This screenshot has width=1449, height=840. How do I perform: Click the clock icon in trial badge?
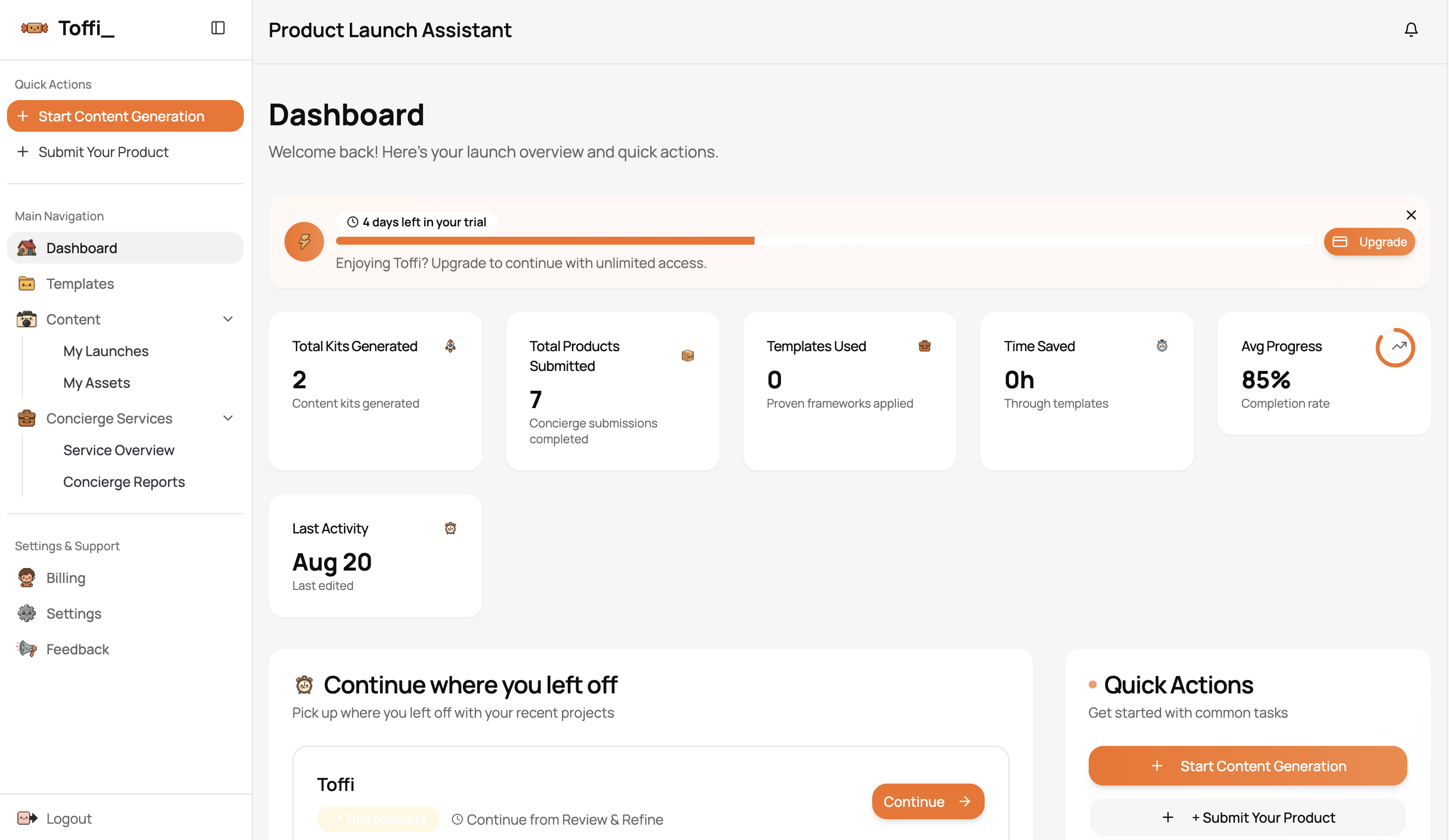pyautogui.click(x=352, y=222)
